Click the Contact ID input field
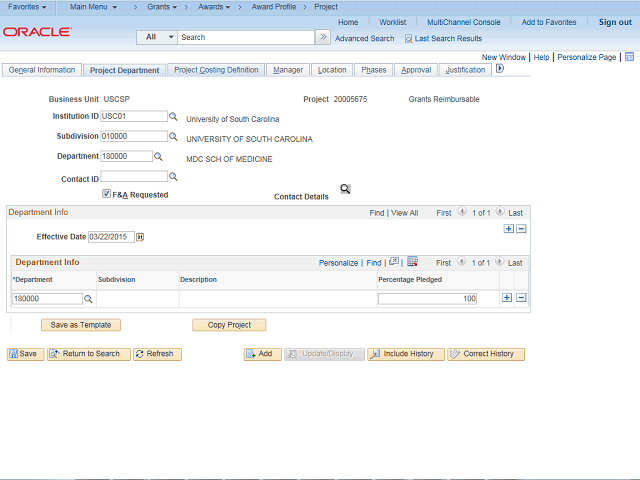This screenshot has height=480, width=640. (134, 176)
